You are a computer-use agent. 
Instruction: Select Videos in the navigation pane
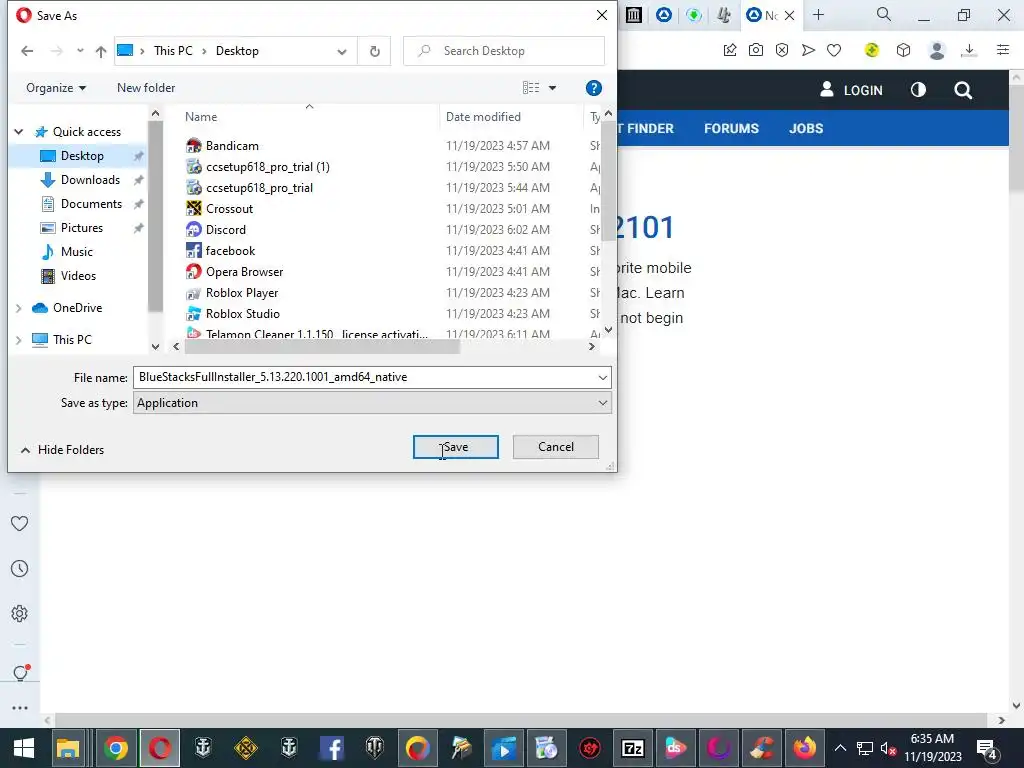tap(78, 276)
